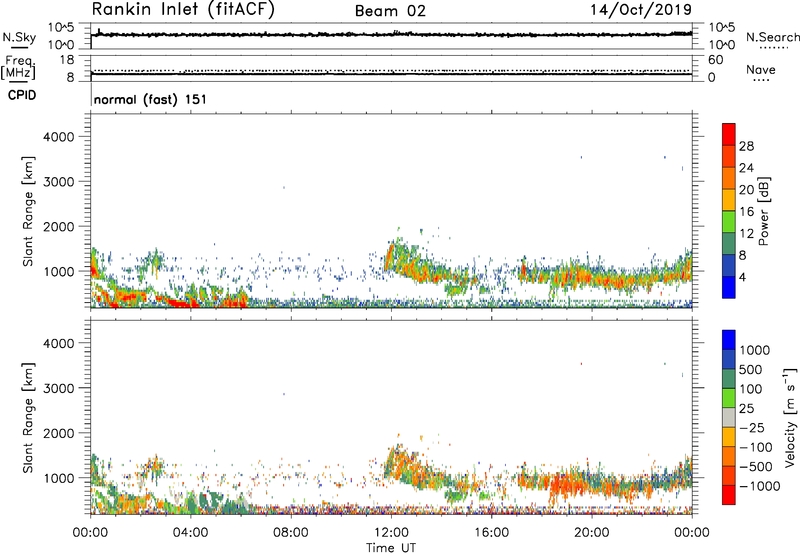Click the "N.Search" legend label
This screenshot has height=554, width=800.
tap(772, 37)
